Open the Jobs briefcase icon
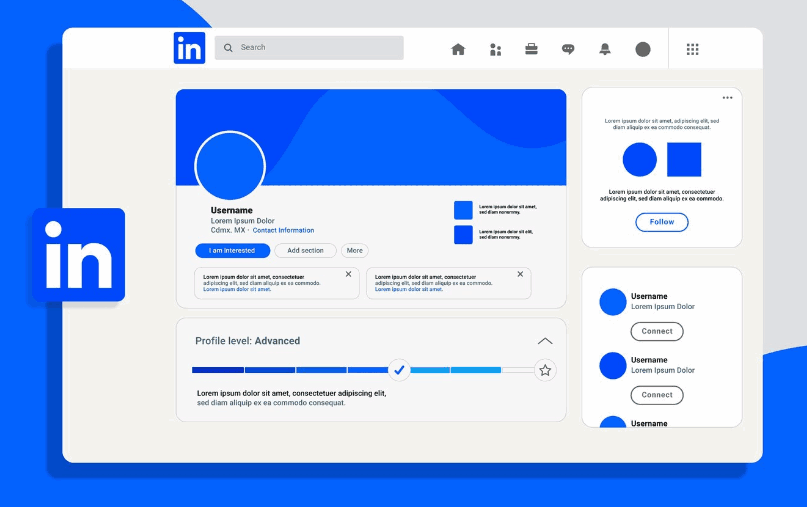This screenshot has width=807, height=507. [x=532, y=49]
